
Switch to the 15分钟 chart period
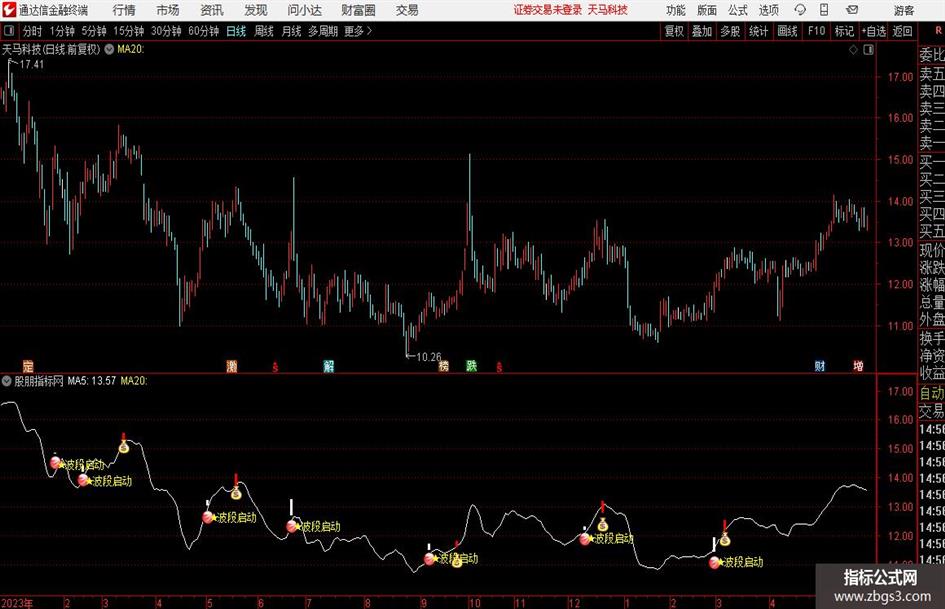(x=129, y=31)
